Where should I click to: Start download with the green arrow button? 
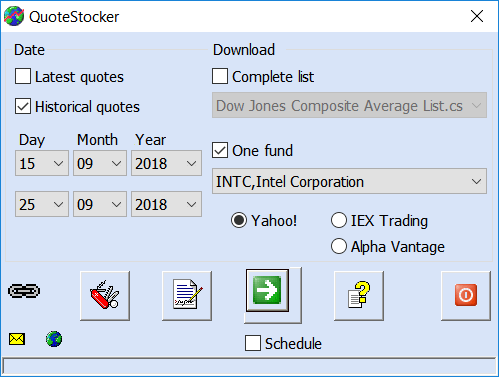[x=267, y=291]
